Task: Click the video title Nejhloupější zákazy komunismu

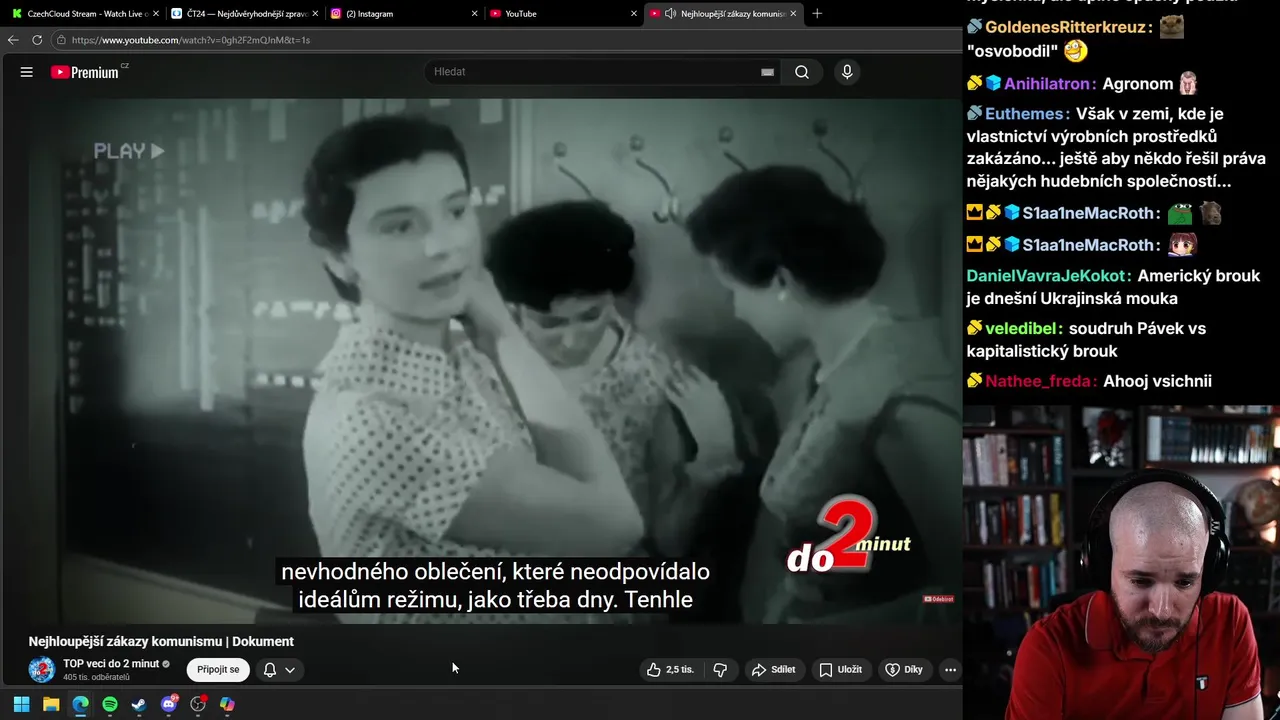Action: pos(161,642)
